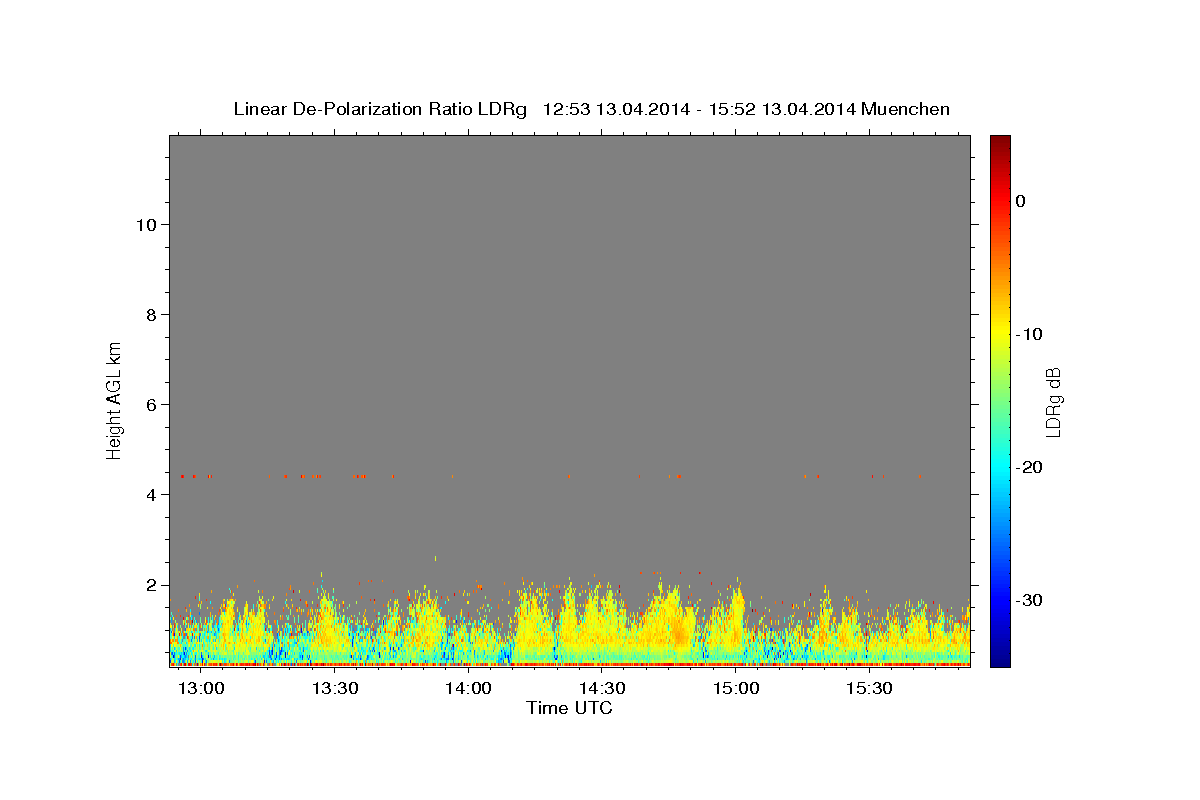Click the colorbar value label -20

1030,467
